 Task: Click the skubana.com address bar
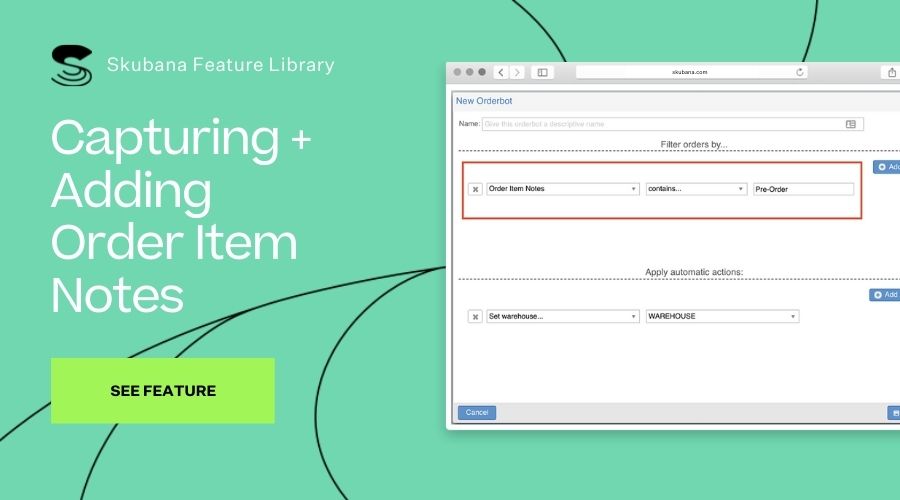691,72
